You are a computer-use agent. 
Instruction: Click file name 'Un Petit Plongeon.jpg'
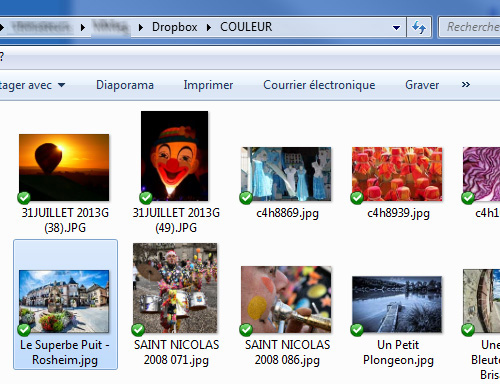[398, 352]
